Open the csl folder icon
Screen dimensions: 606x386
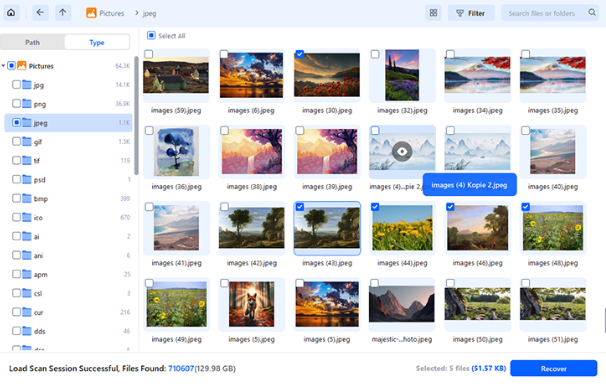[x=27, y=293]
